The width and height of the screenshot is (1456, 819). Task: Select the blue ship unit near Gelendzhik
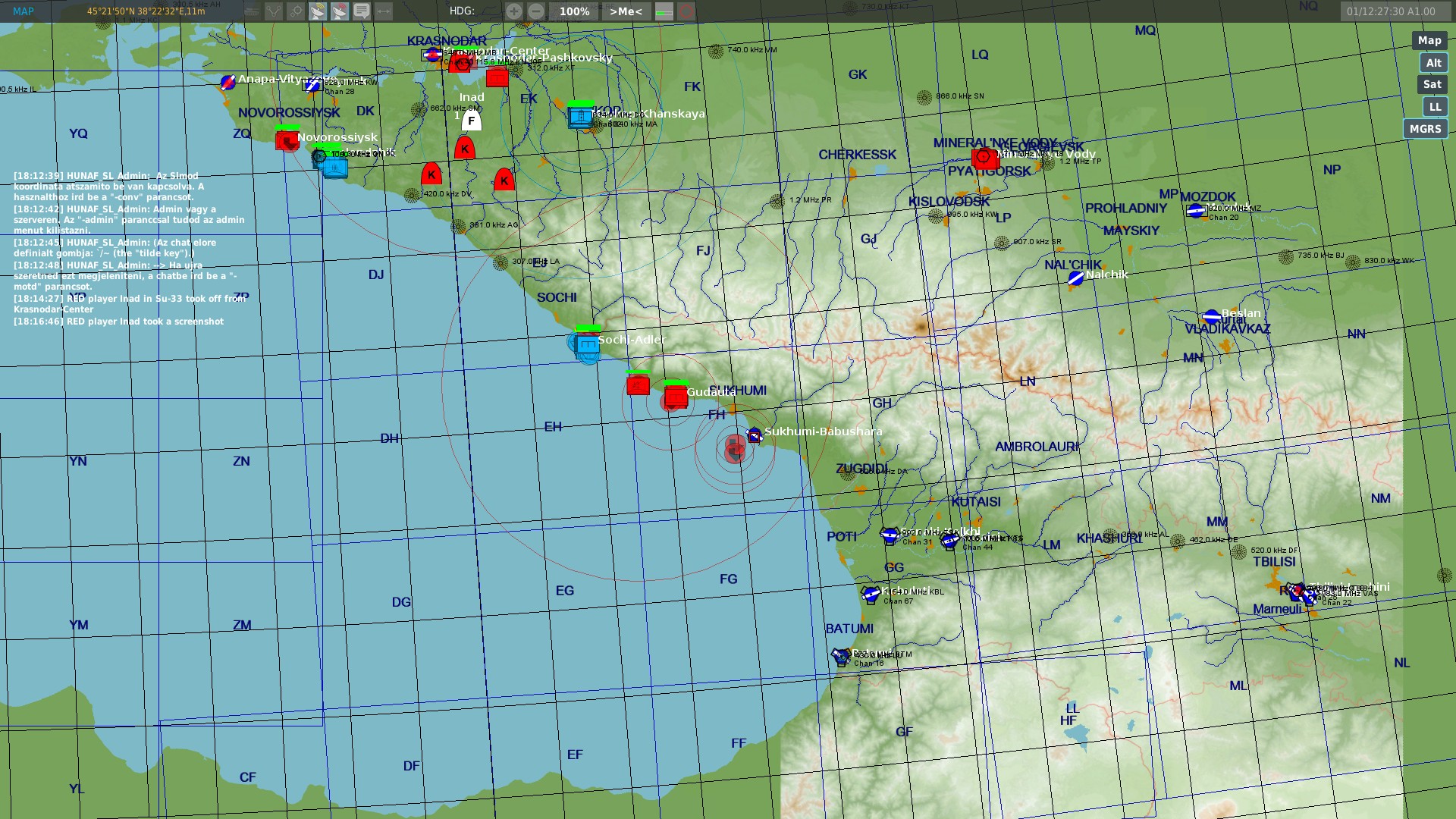(334, 167)
